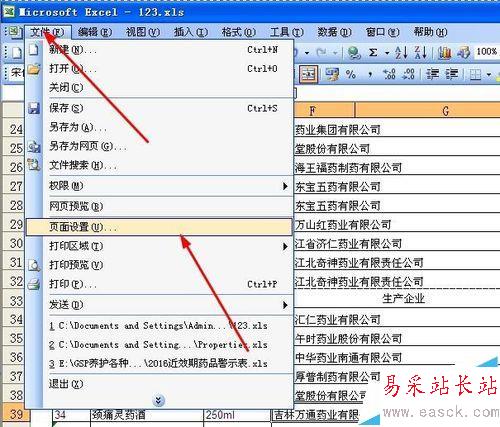Screen dimensions: 500x427
Task: Click cell containing 生产企业
Action: tap(397, 299)
